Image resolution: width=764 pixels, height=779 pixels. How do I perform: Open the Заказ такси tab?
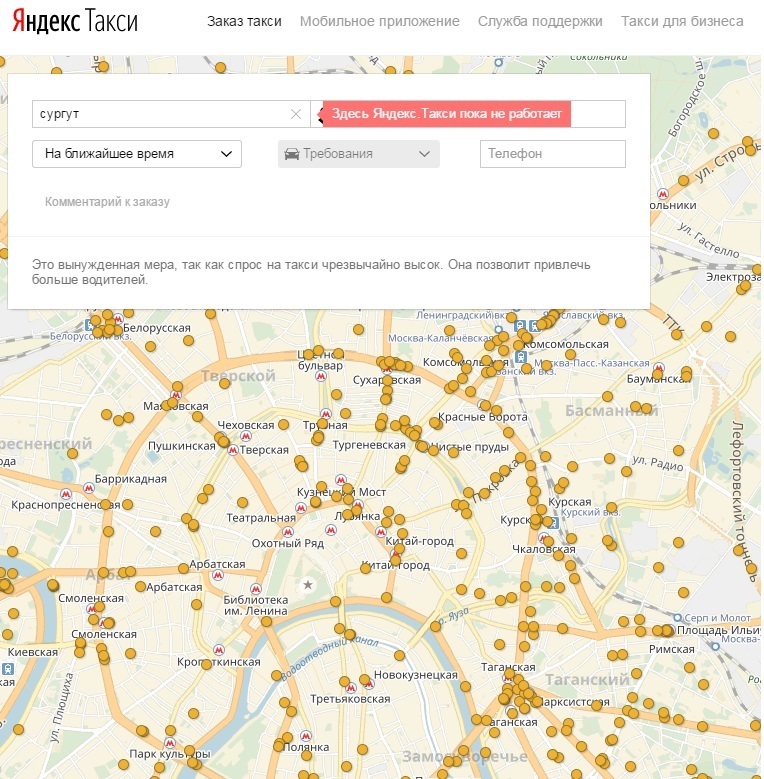(x=244, y=21)
